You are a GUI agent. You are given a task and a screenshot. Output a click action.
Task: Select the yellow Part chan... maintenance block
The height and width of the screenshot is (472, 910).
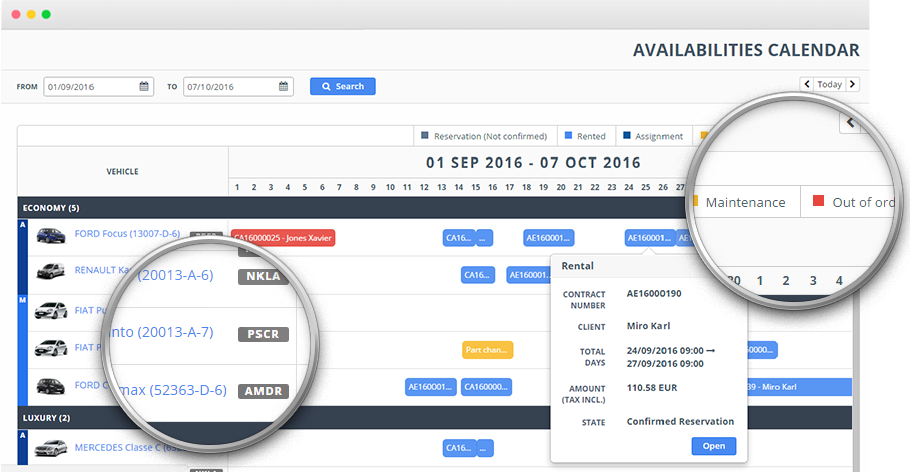coord(488,350)
